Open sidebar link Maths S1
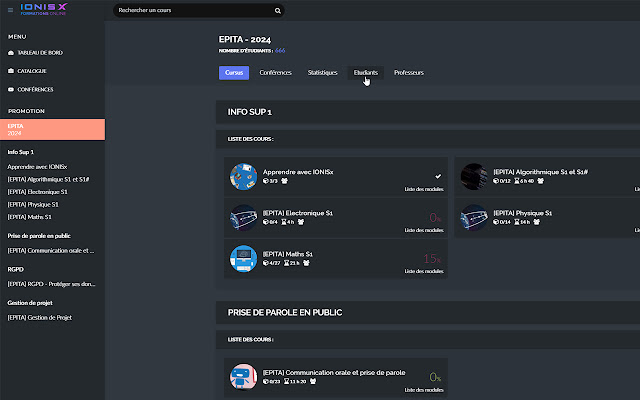The image size is (640, 400). 29,217
